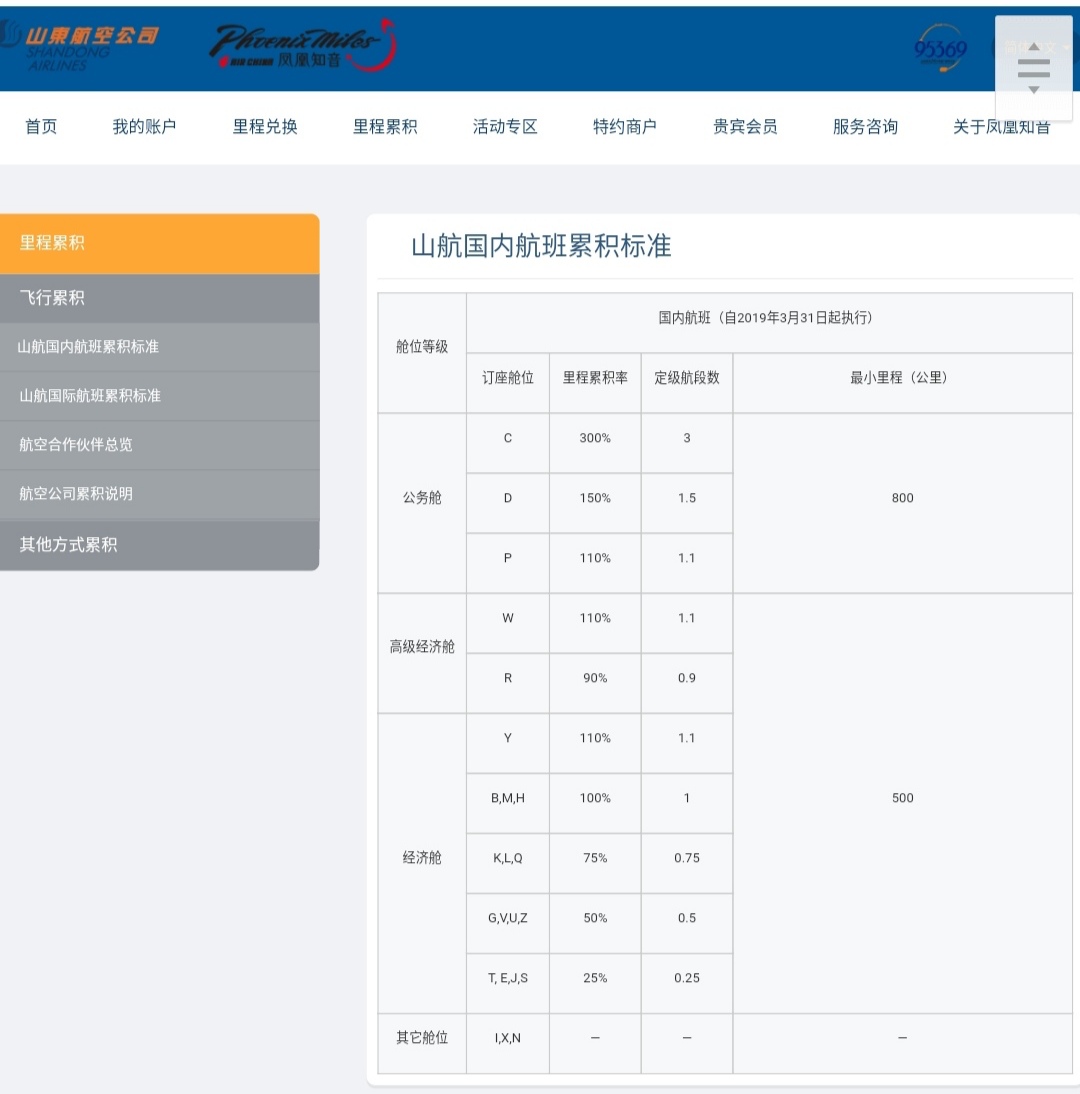This screenshot has height=1094, width=1080.
Task: Open 山航国际航班累积标准 sidebar link
Action: [x=160, y=396]
